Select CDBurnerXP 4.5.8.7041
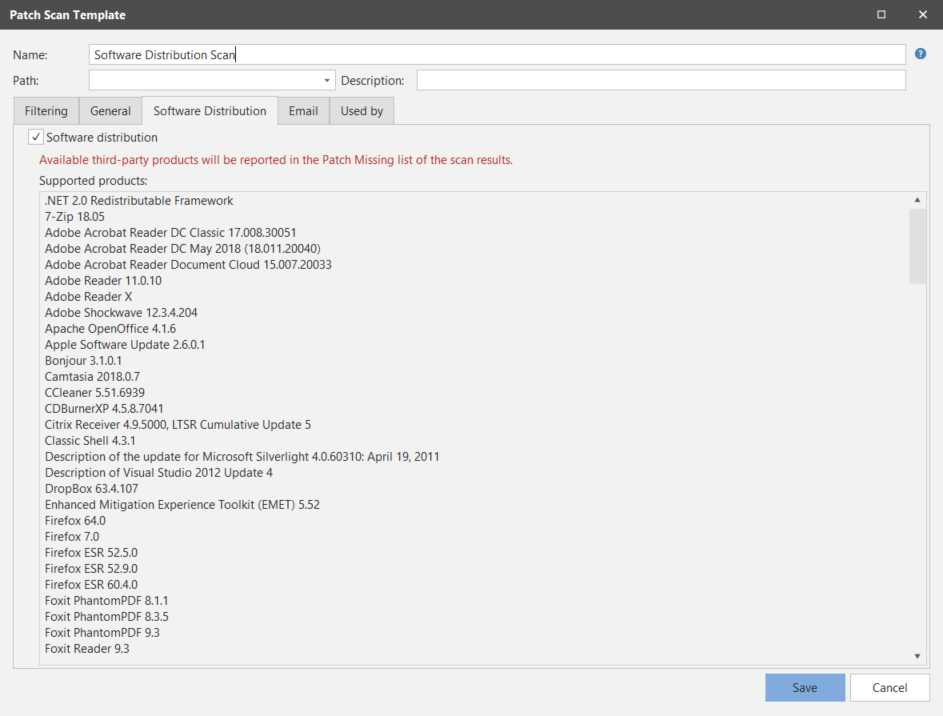This screenshot has width=943, height=716. point(104,409)
